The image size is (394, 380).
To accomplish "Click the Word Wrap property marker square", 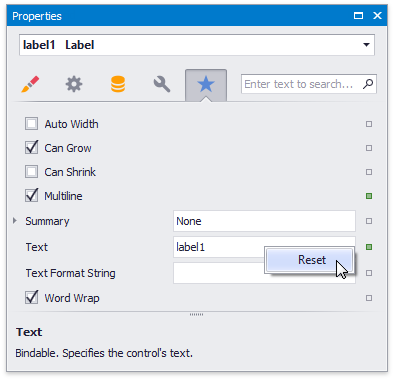I will click(x=369, y=298).
